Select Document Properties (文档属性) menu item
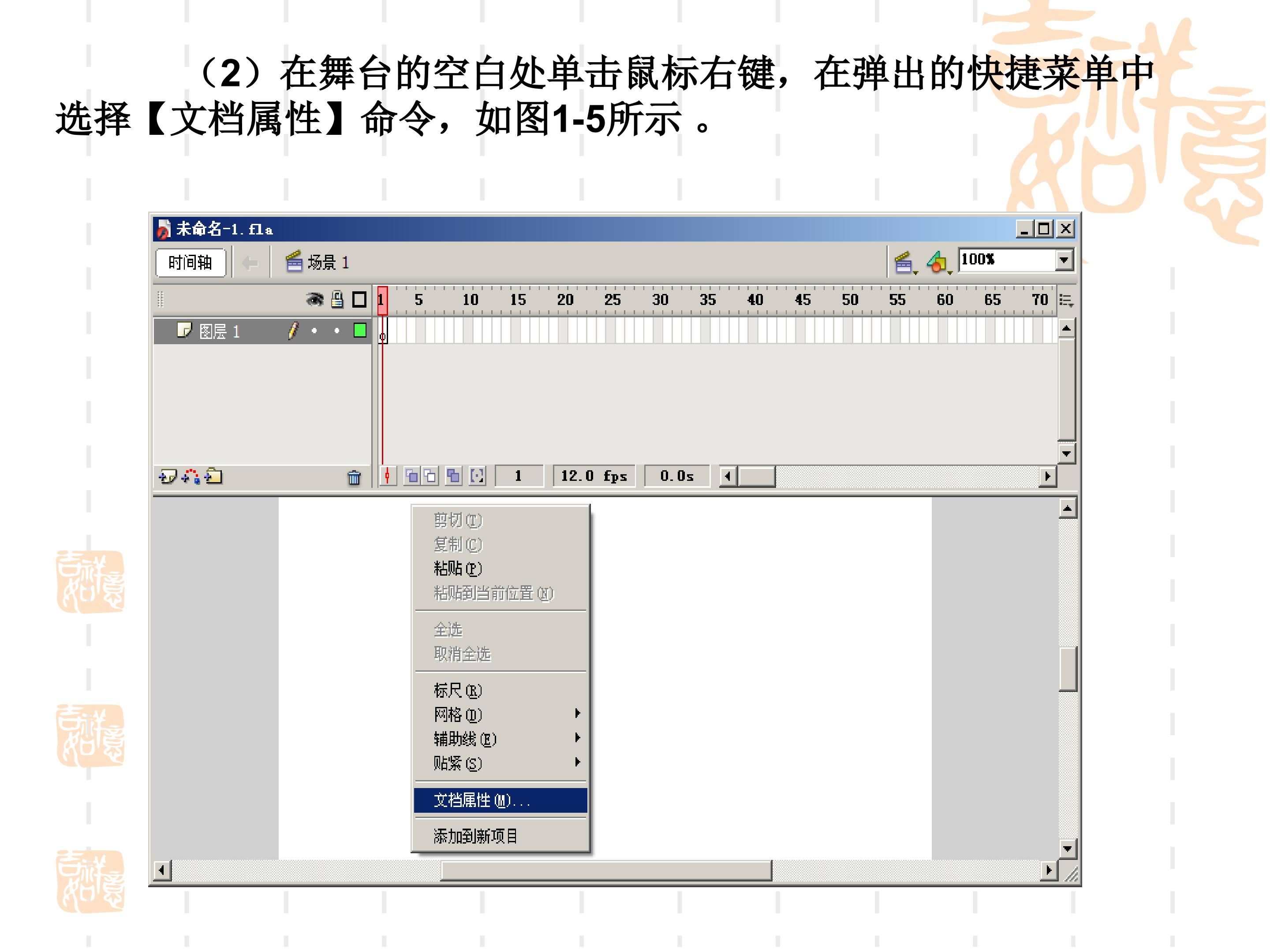Image resolution: width=1270 pixels, height=952 pixels. tap(501, 800)
